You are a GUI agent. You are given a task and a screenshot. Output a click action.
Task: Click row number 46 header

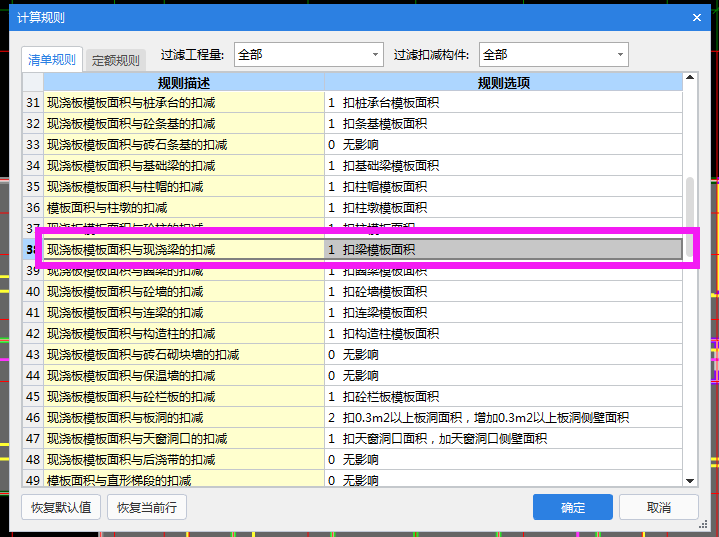tap(33, 418)
